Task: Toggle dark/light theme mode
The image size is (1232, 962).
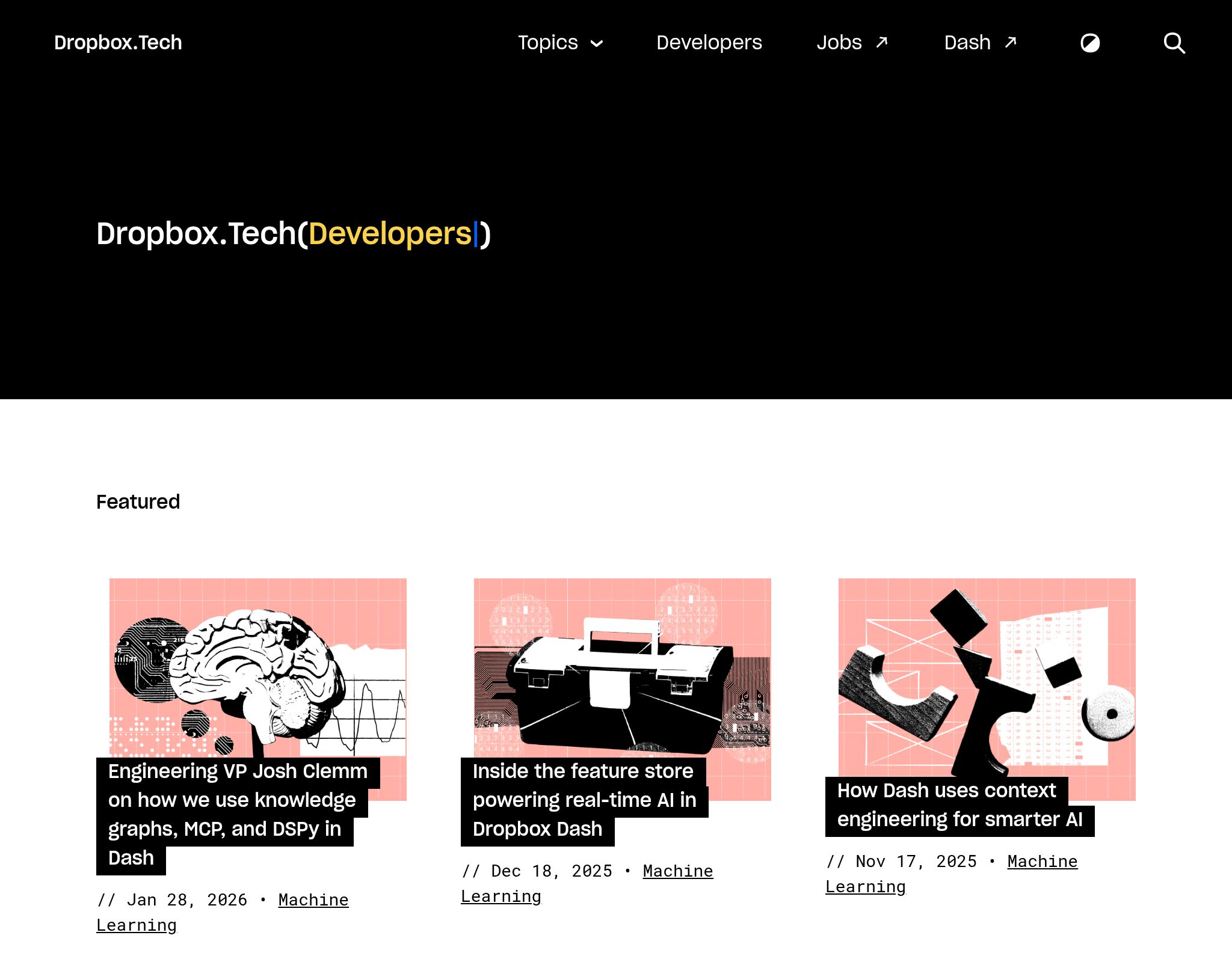Action: (1091, 42)
